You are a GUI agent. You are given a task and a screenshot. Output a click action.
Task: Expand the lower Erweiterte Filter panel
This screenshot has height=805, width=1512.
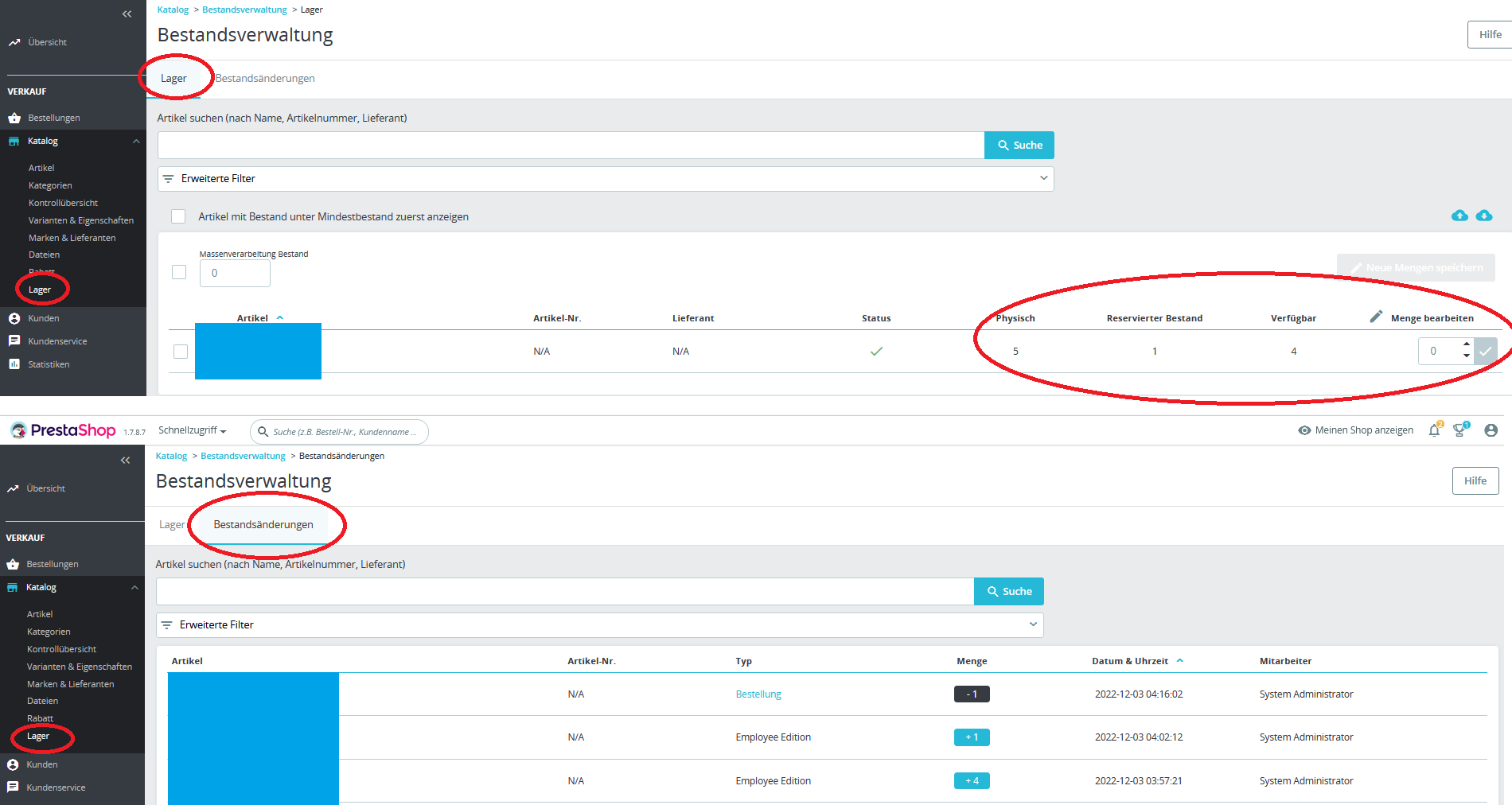(x=599, y=625)
